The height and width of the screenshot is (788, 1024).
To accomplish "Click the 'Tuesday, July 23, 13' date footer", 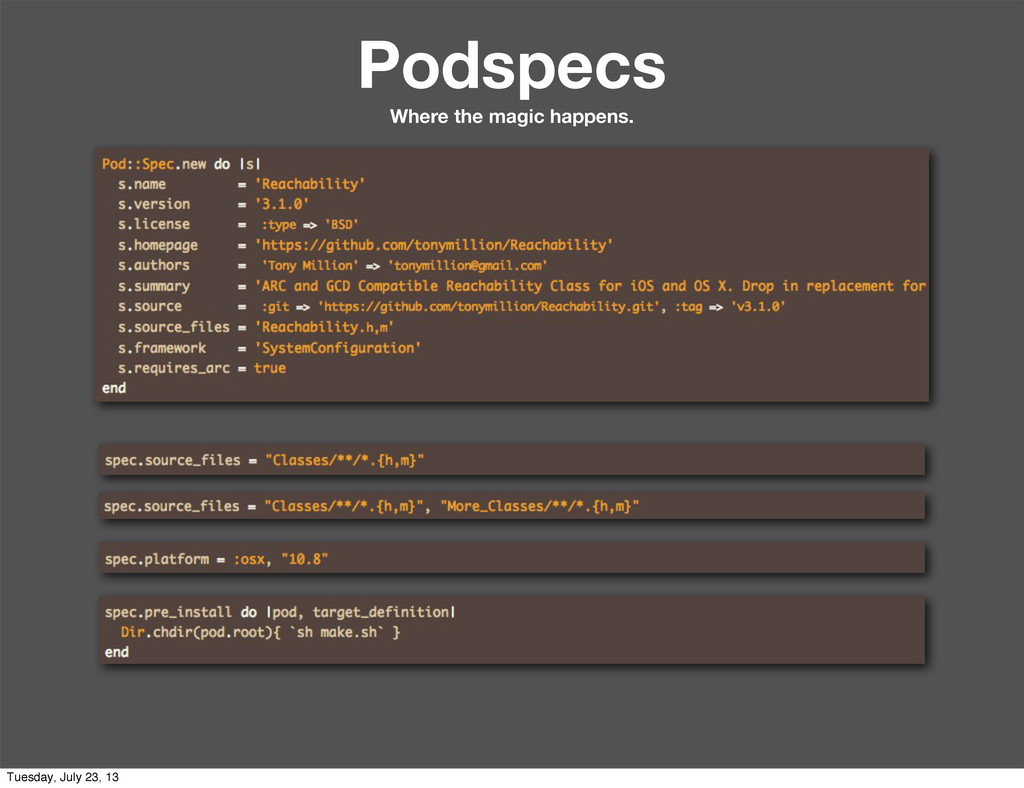I will [x=63, y=777].
